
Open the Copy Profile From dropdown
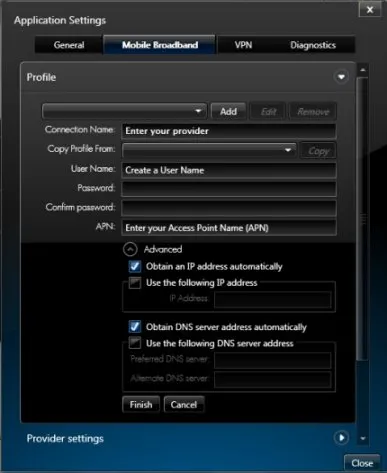coord(209,150)
